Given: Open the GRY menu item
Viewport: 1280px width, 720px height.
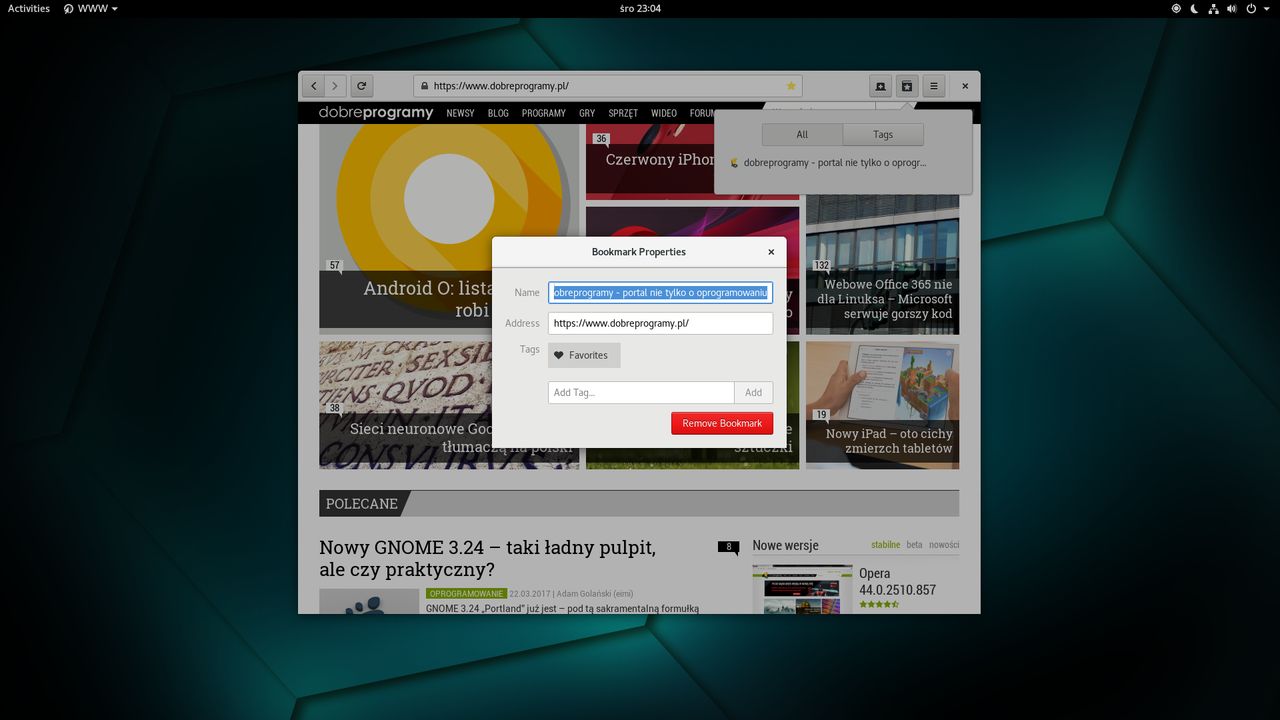Looking at the screenshot, I should [x=587, y=113].
